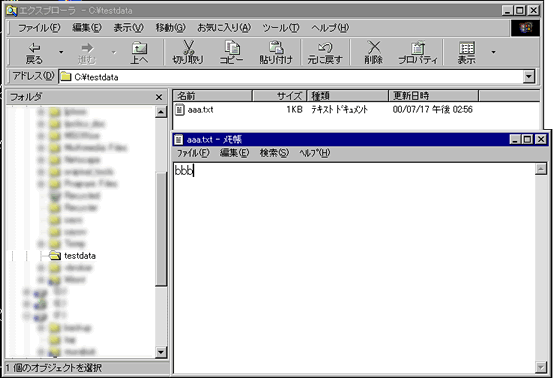
Task: Click the 1KB size cell
Action: pyautogui.click(x=294, y=110)
